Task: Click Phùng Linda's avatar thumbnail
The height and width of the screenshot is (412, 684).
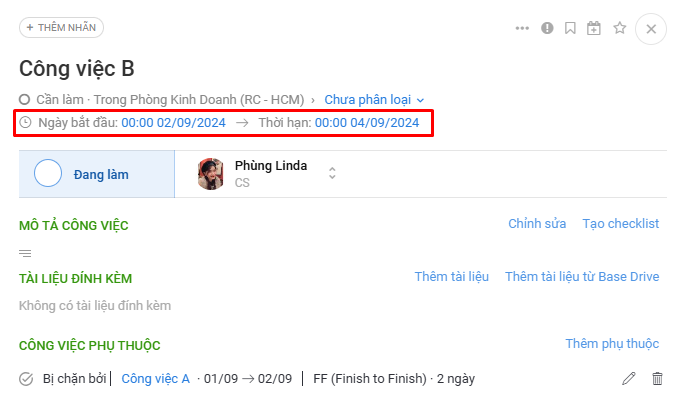Action: coord(211,174)
